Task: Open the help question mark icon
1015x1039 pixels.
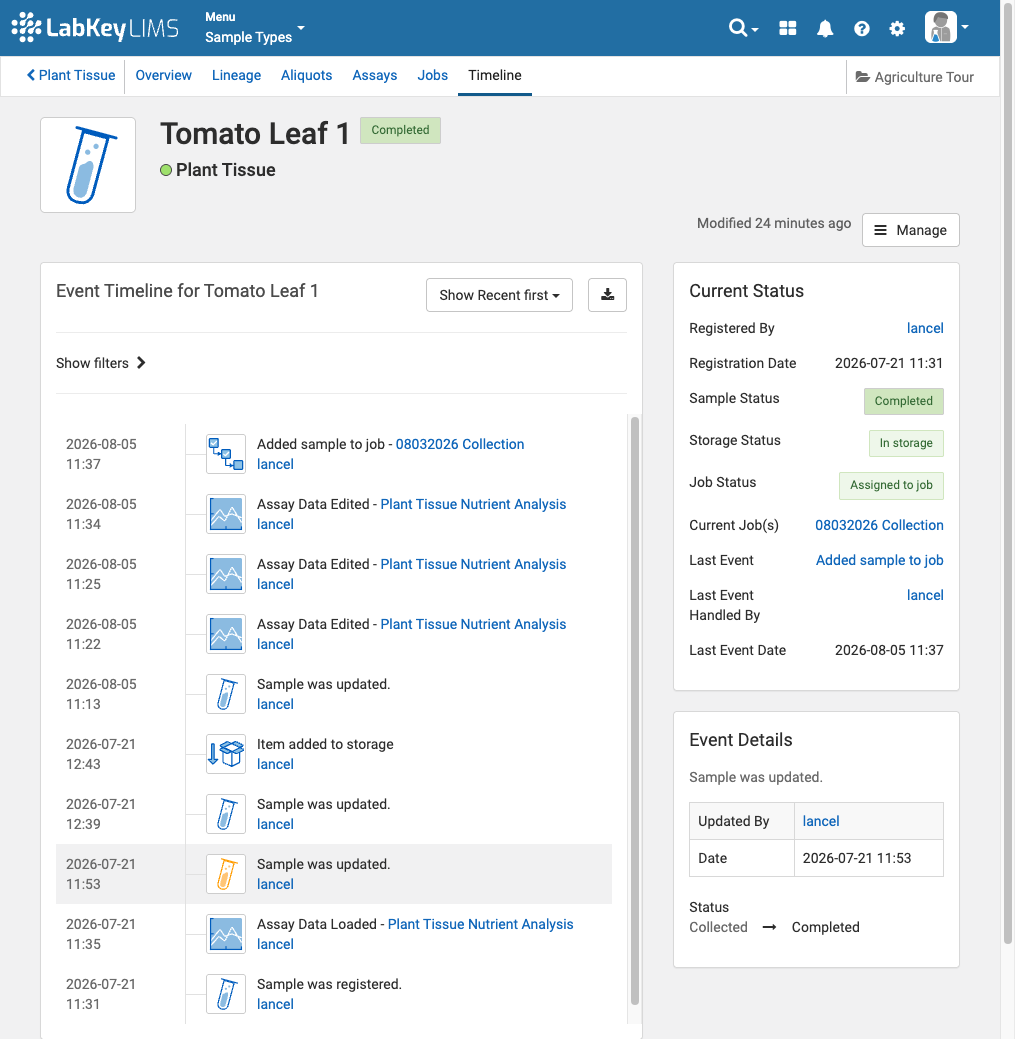Action: pos(861,28)
